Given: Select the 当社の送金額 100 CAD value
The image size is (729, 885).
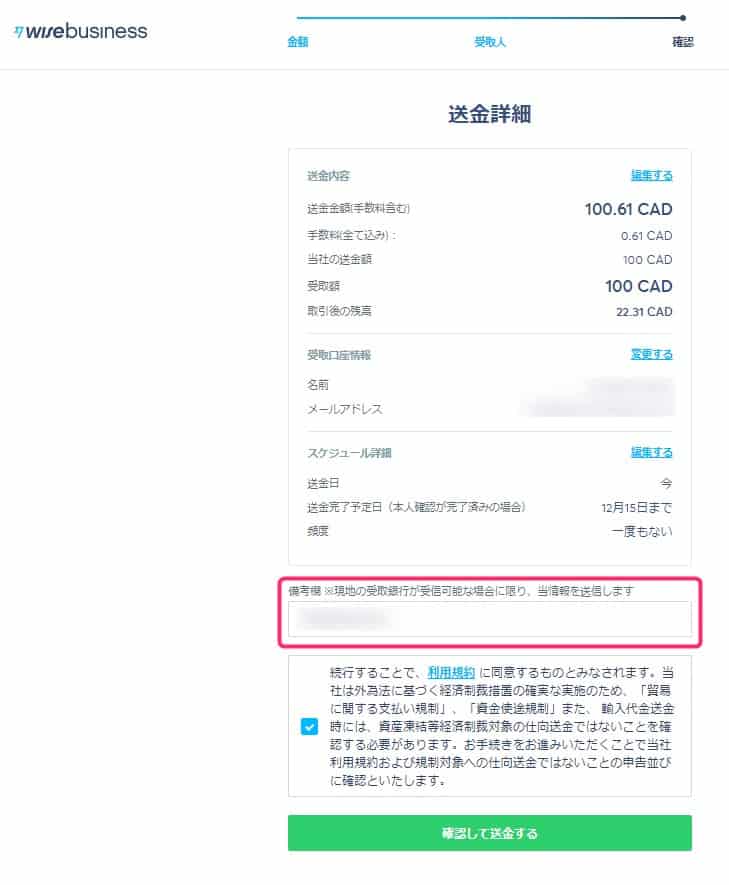Looking at the screenshot, I should (648, 260).
